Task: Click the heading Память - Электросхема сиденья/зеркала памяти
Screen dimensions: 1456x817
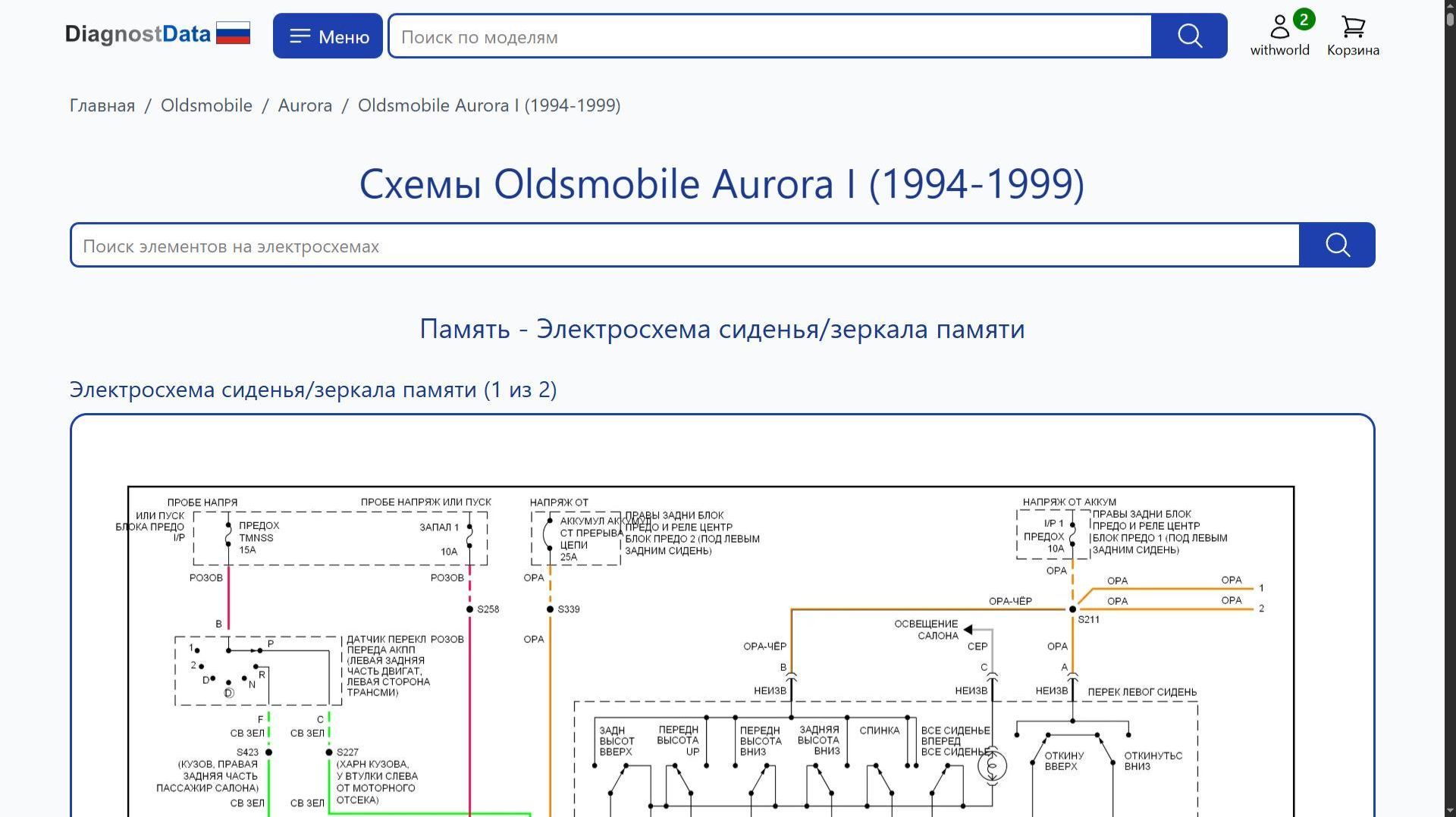Action: tap(722, 329)
